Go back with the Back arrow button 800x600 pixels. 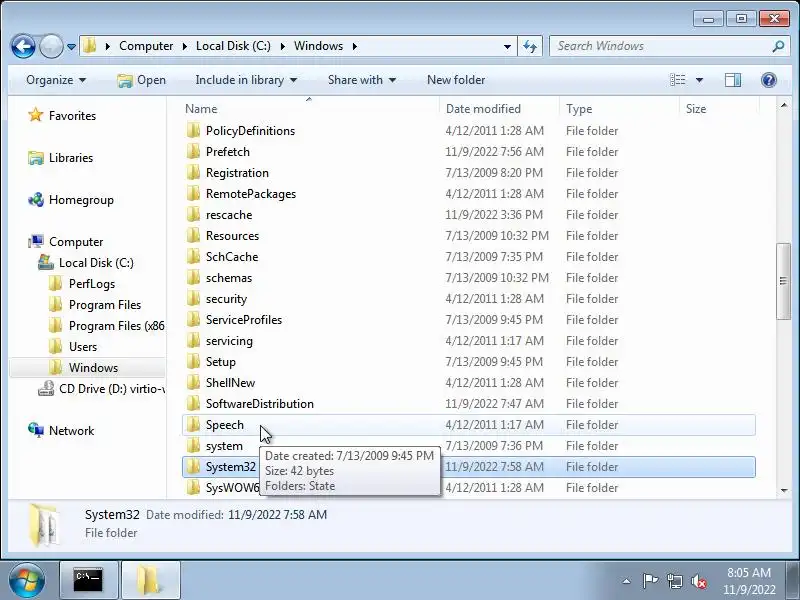[x=23, y=46]
